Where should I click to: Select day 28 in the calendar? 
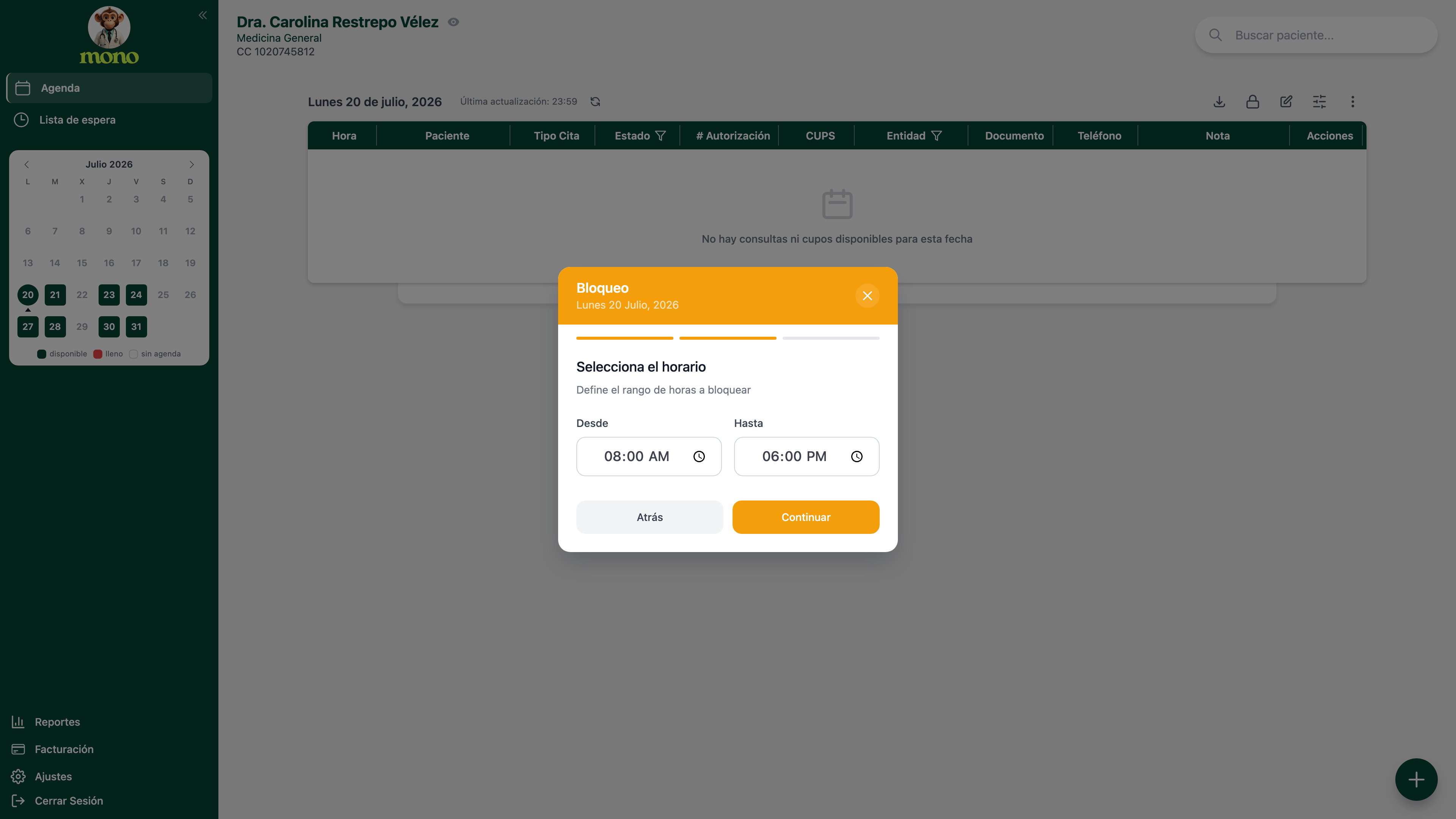(x=55, y=327)
